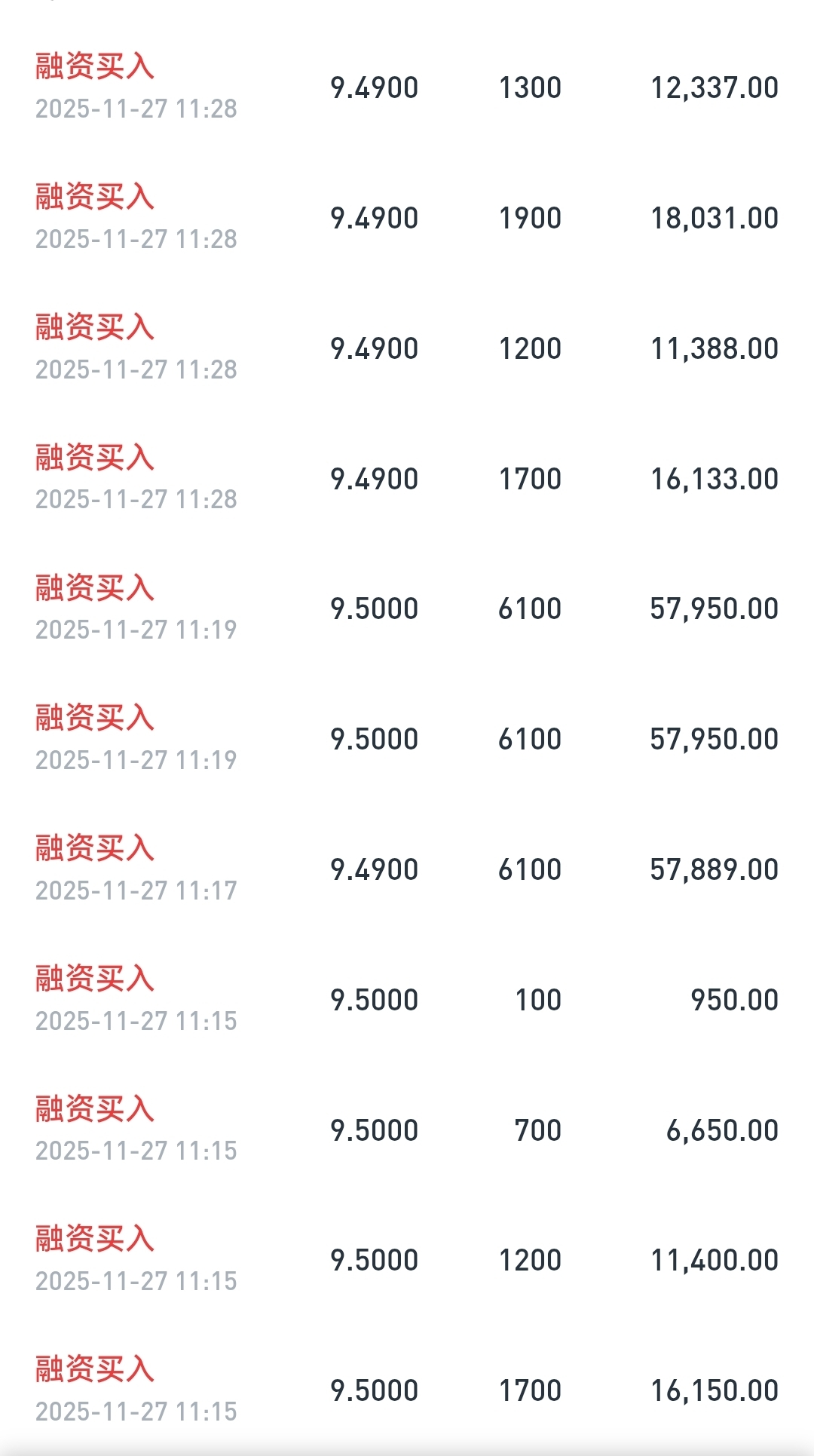
Task: Open the record with amount 11,388.00
Action: pyautogui.click(x=407, y=348)
